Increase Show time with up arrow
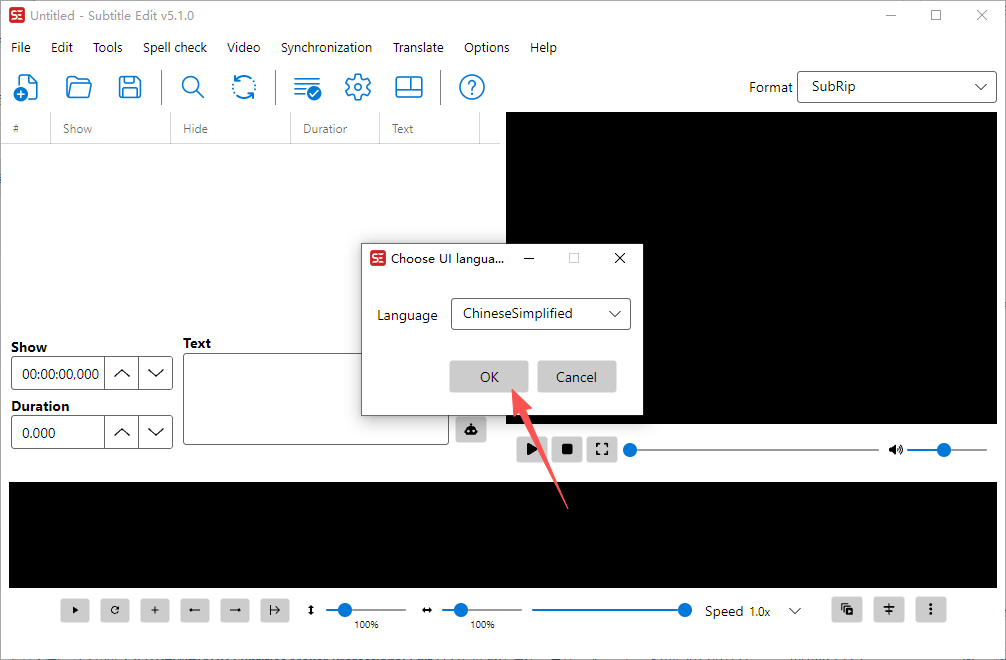The height and width of the screenshot is (660, 1006). pyautogui.click(x=122, y=373)
